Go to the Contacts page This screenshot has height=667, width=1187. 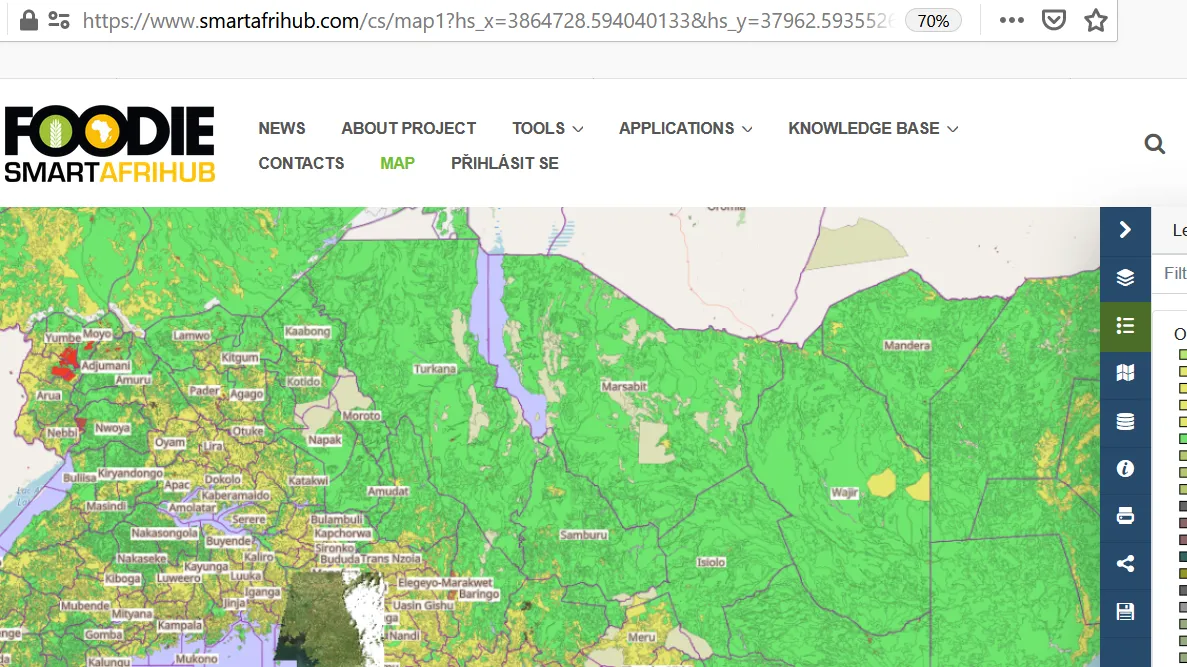(x=301, y=164)
